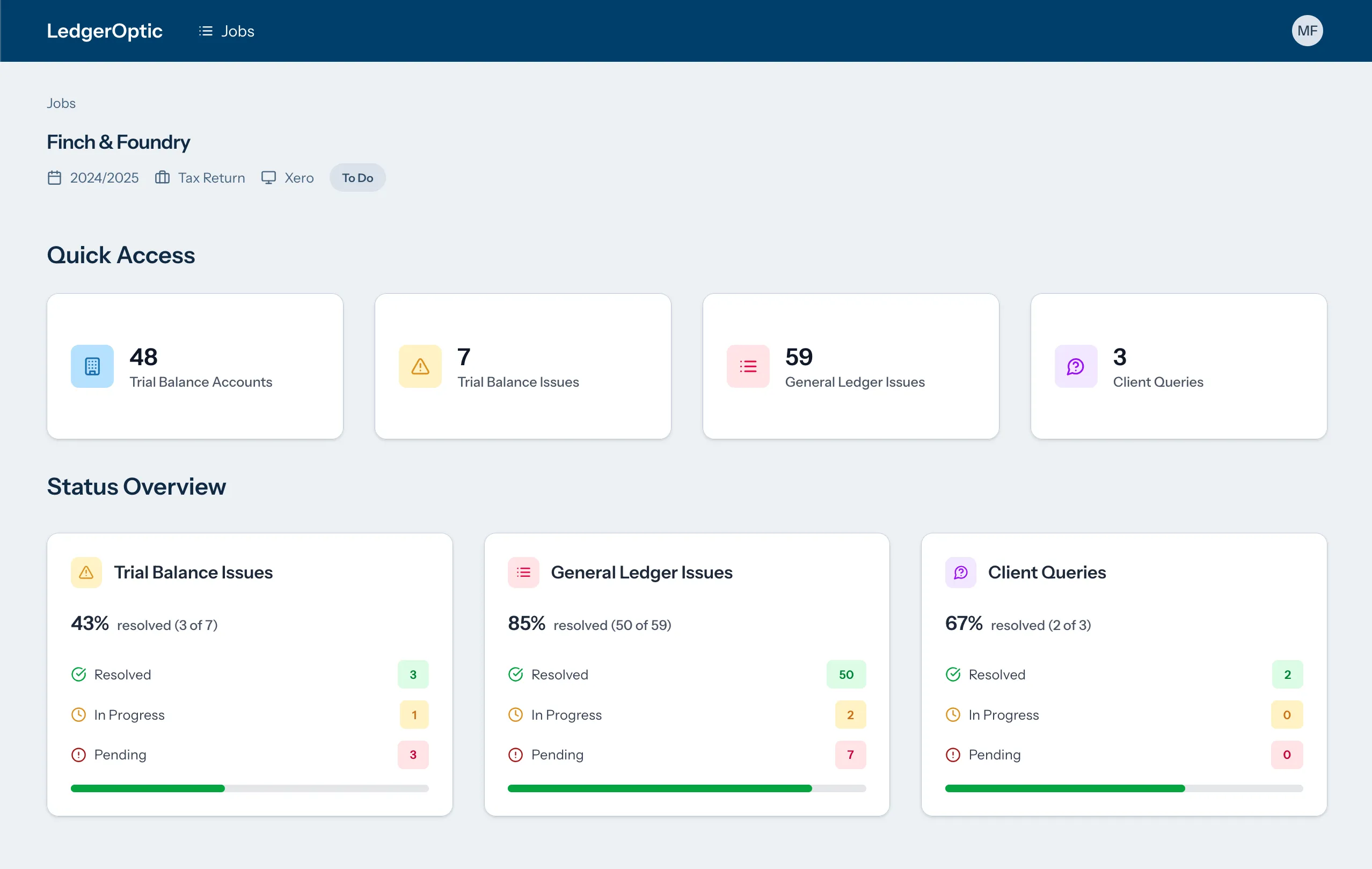
Task: Click the calendar icon next to 2024/2025
Action: click(x=54, y=178)
